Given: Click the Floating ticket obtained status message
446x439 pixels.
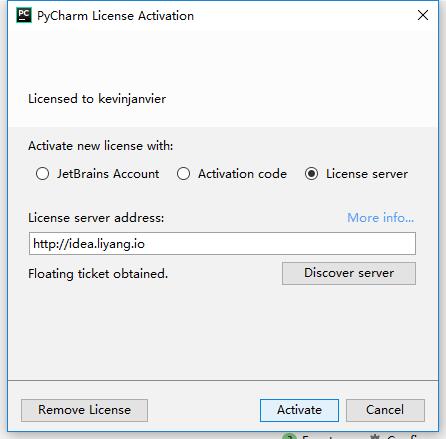Looking at the screenshot, I should pyautogui.click(x=98, y=274).
